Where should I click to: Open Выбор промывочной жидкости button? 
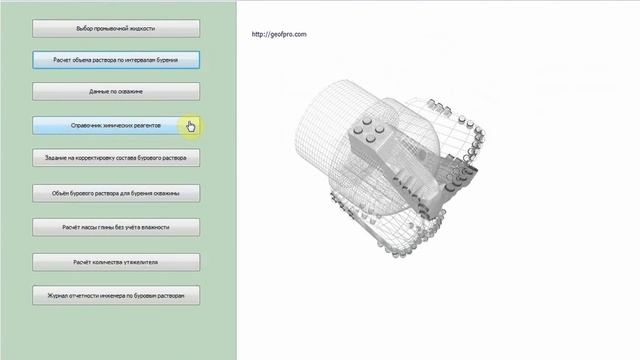coord(116,29)
